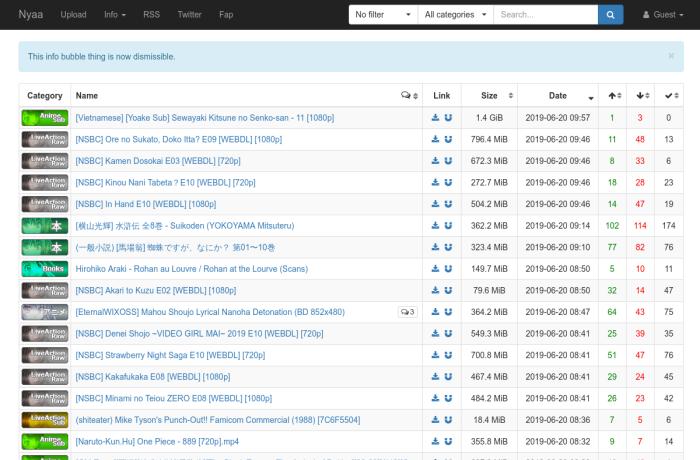This screenshot has width=700, height=460.
Task: Click completed count 174
Action: pos(668,226)
